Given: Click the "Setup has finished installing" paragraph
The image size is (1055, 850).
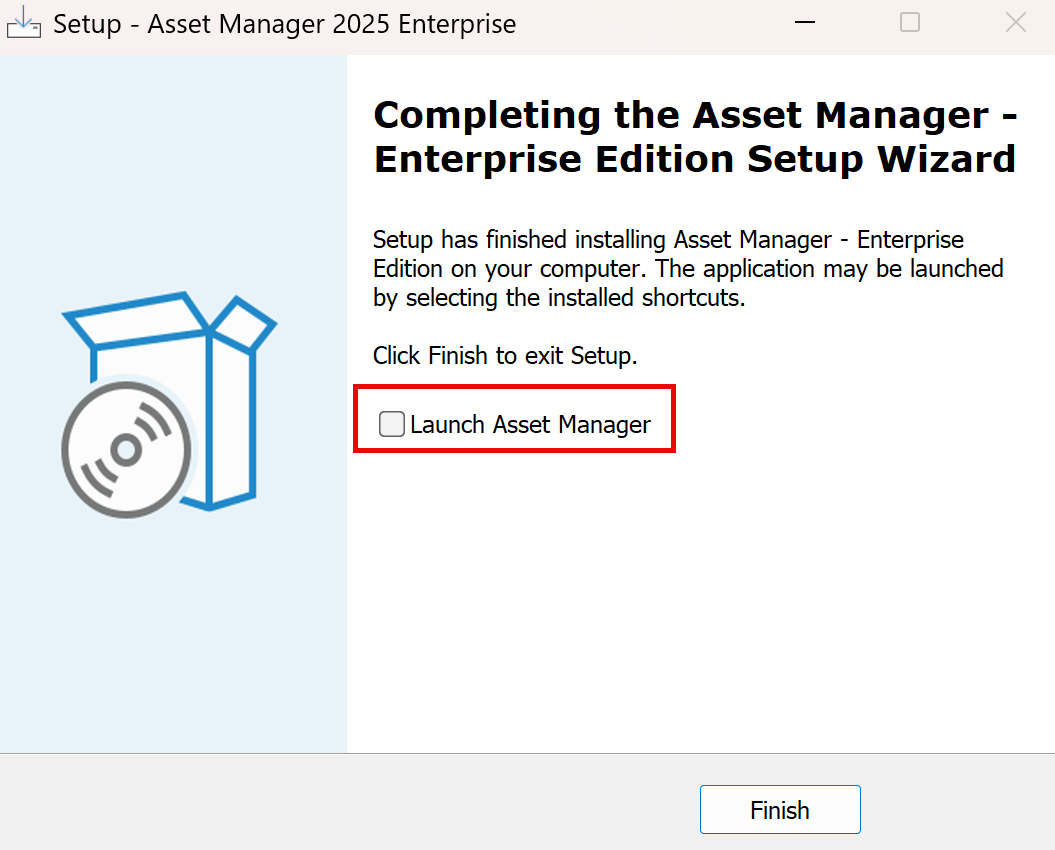Looking at the screenshot, I should point(688,269).
